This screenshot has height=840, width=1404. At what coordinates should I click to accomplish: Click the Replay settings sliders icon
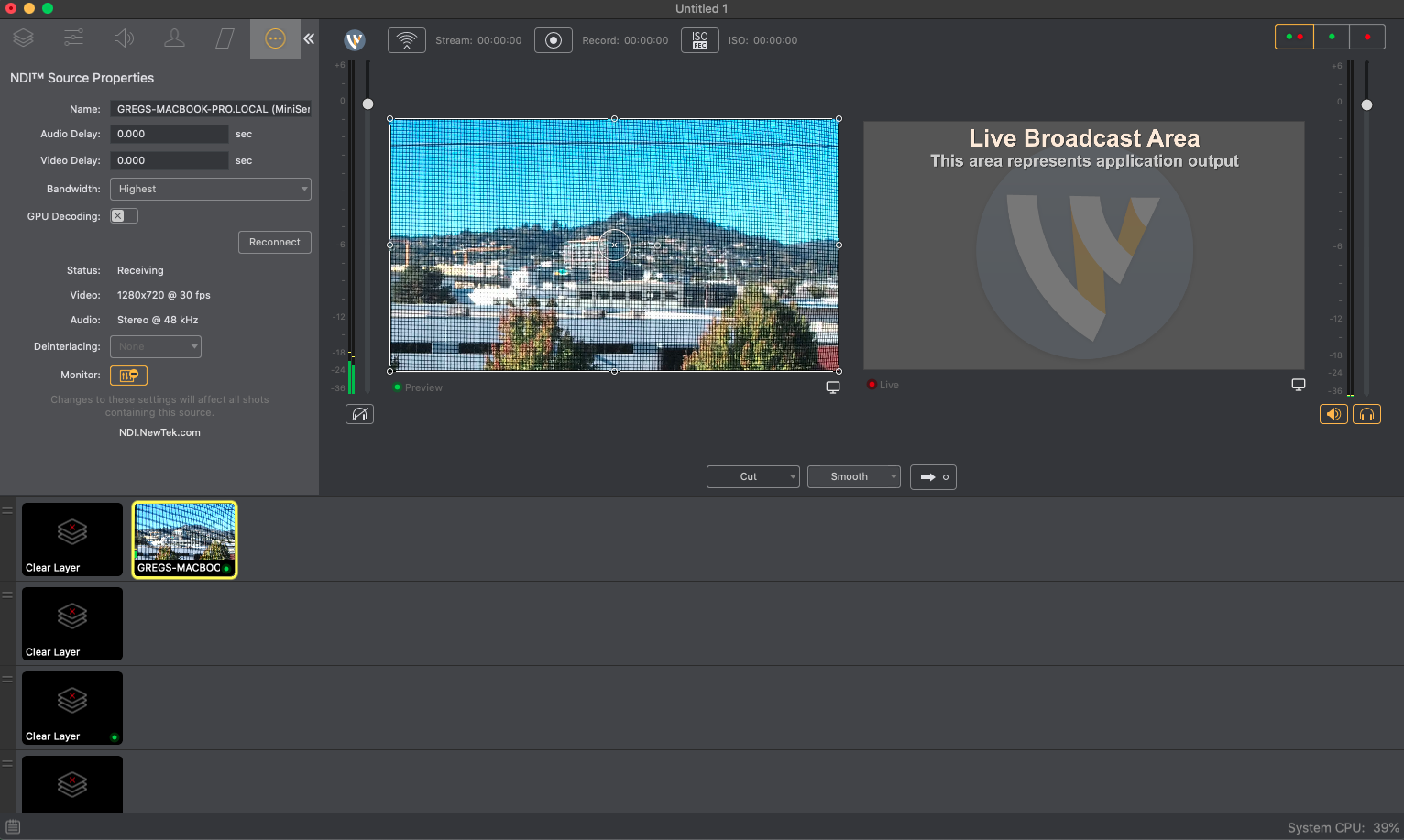73,38
